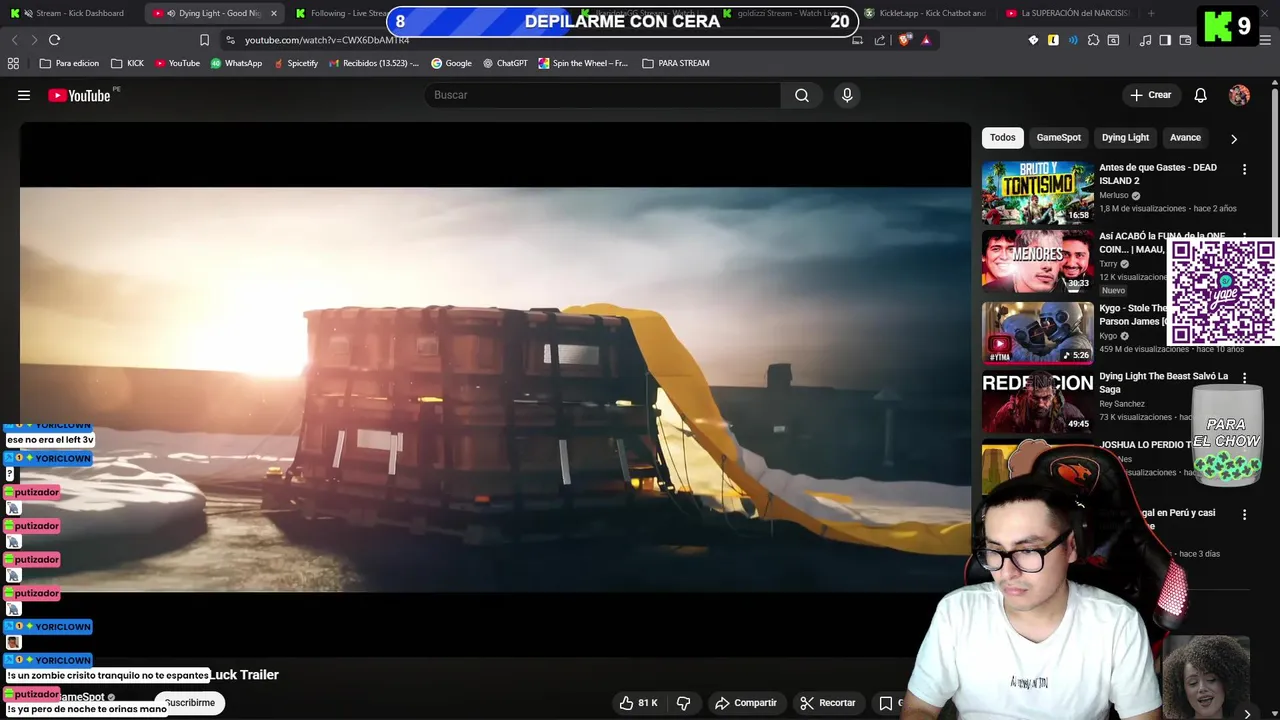Open the Antes de que Gastes thumbnail
The image size is (1280, 720).
pos(1037,193)
